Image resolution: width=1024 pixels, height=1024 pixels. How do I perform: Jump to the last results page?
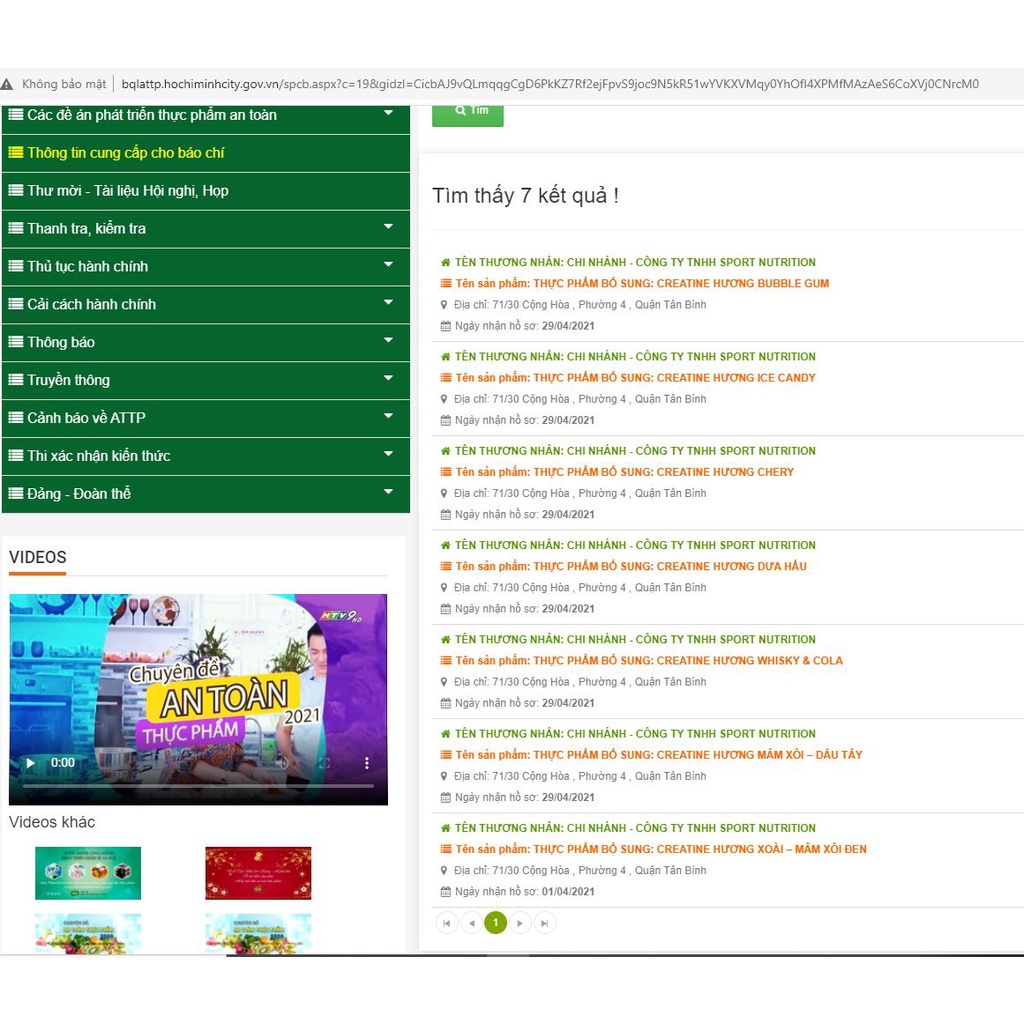coord(544,923)
